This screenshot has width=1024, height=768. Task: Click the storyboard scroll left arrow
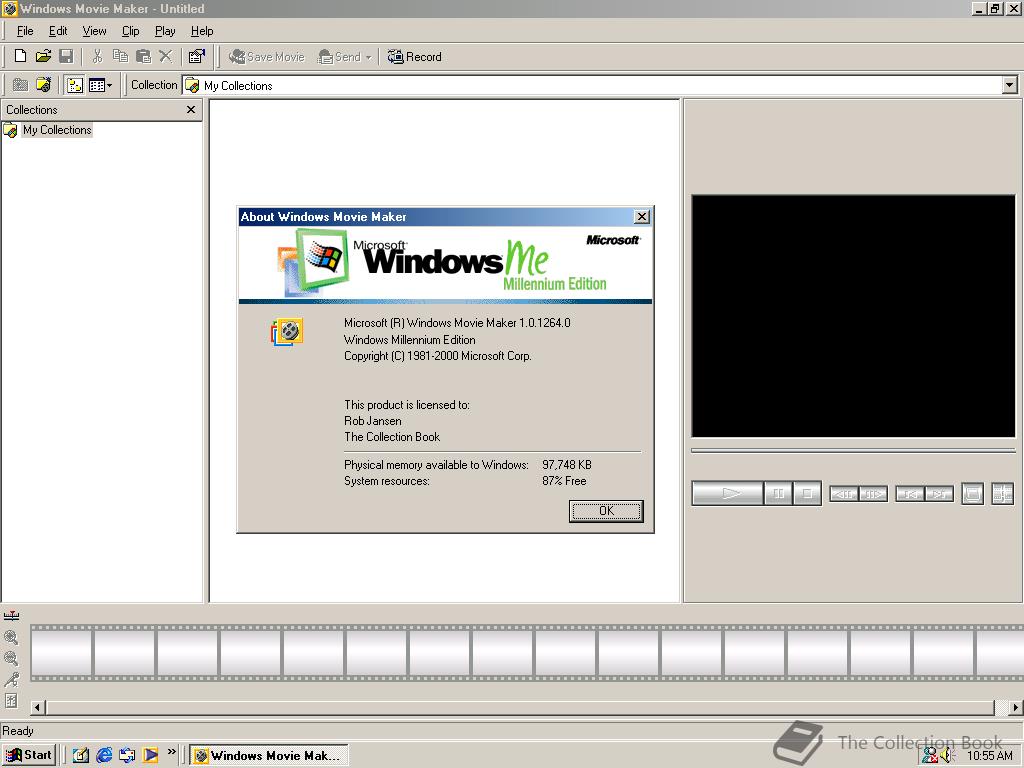click(37, 707)
